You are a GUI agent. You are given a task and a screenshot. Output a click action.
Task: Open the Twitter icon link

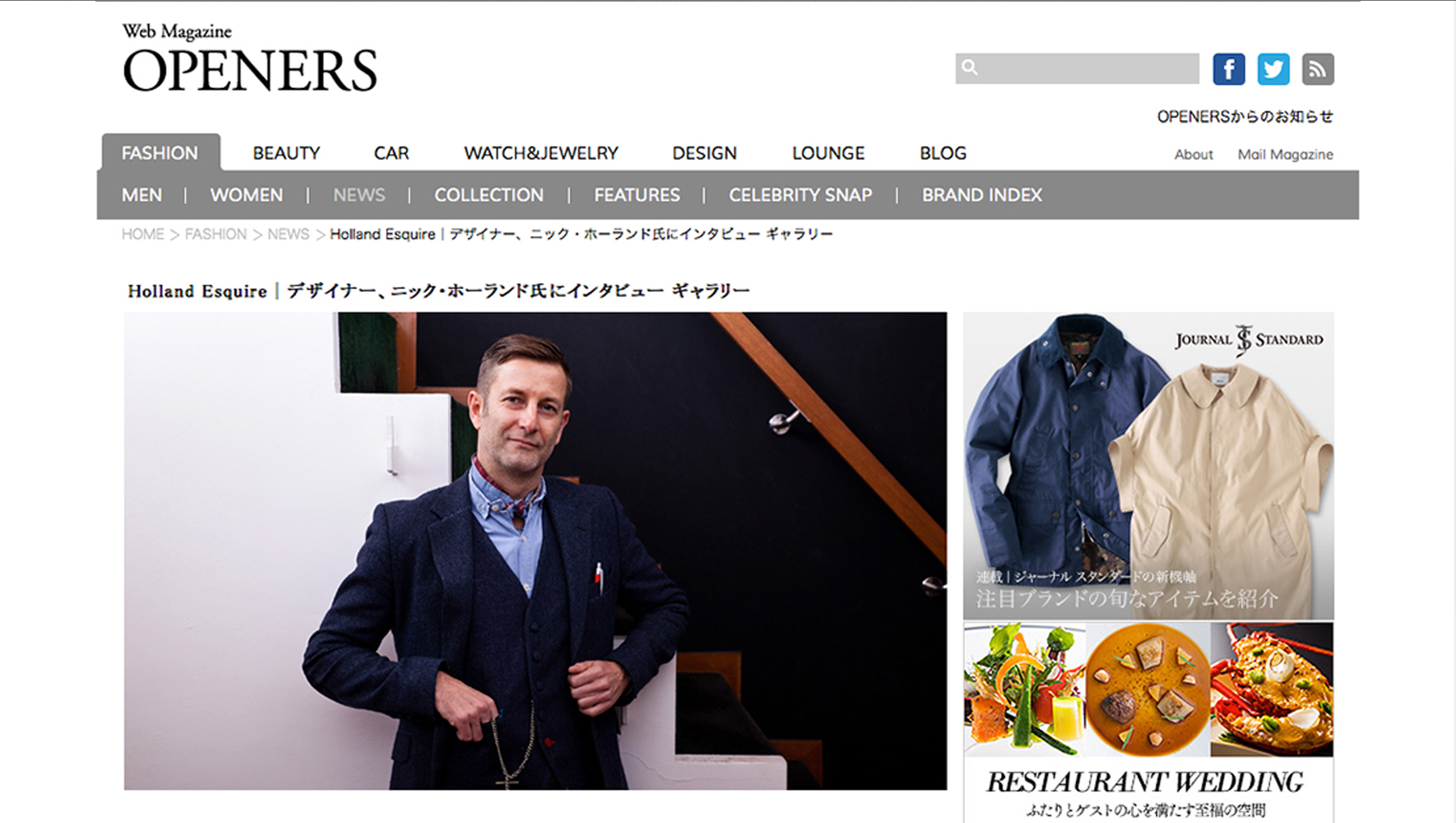point(1273,69)
